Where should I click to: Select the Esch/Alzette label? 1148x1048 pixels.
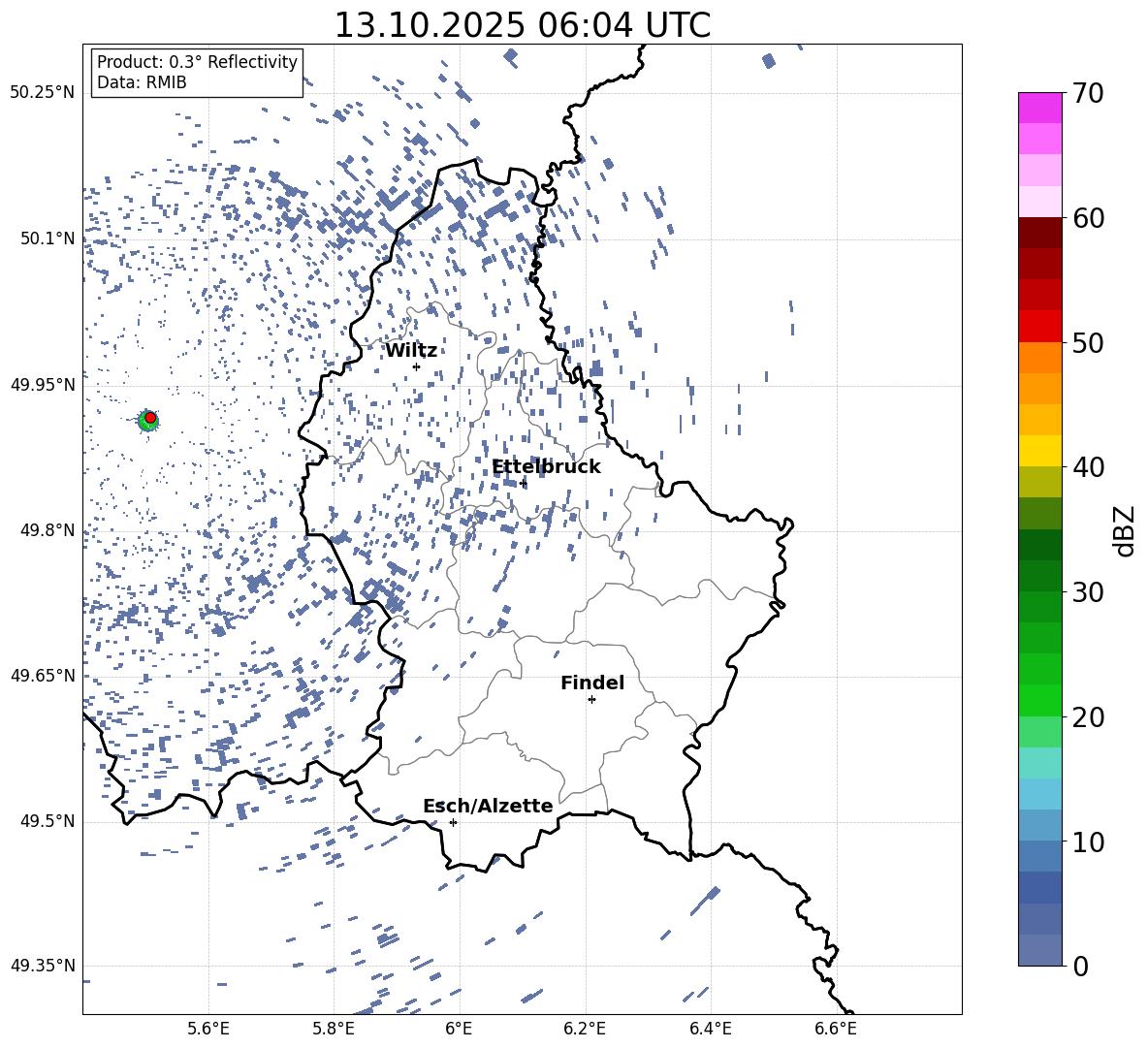pos(488,807)
